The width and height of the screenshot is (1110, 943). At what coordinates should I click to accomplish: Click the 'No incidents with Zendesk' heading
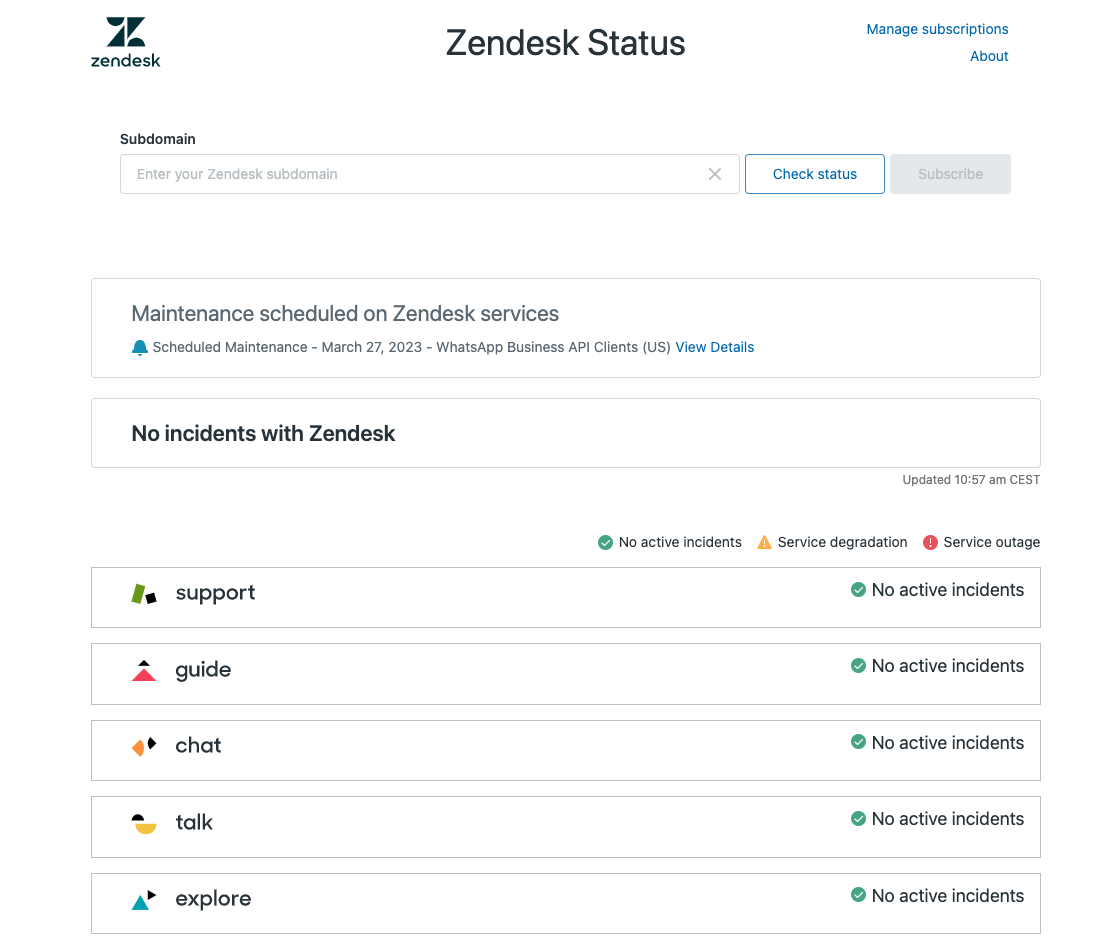point(263,433)
